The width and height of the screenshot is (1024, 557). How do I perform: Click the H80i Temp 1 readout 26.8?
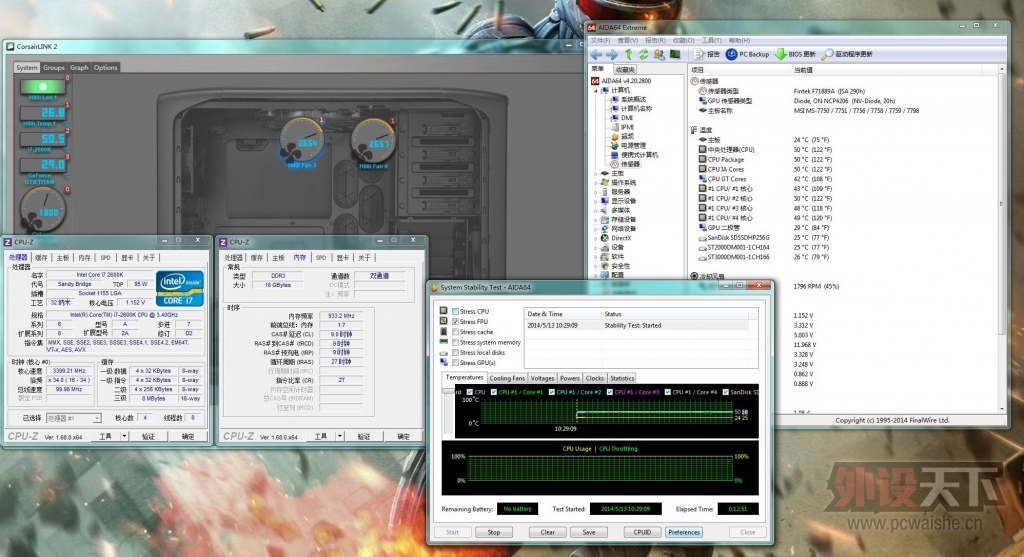(x=43, y=112)
